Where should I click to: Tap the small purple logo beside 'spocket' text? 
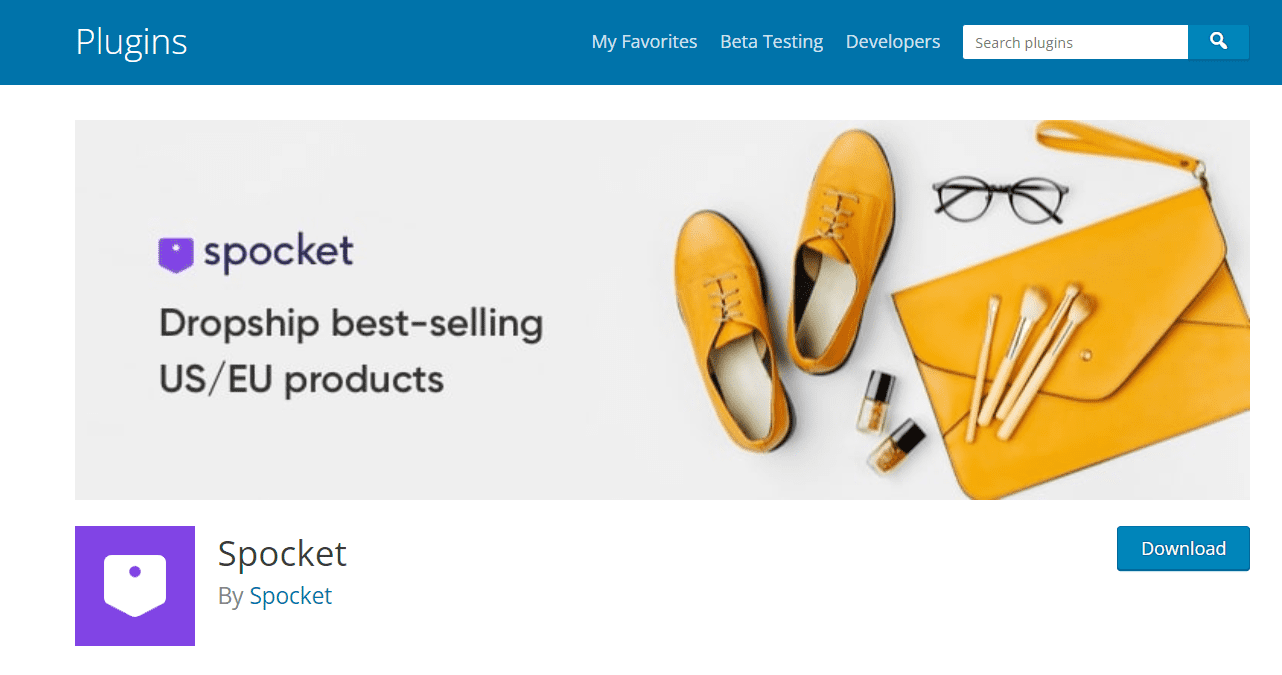176,252
